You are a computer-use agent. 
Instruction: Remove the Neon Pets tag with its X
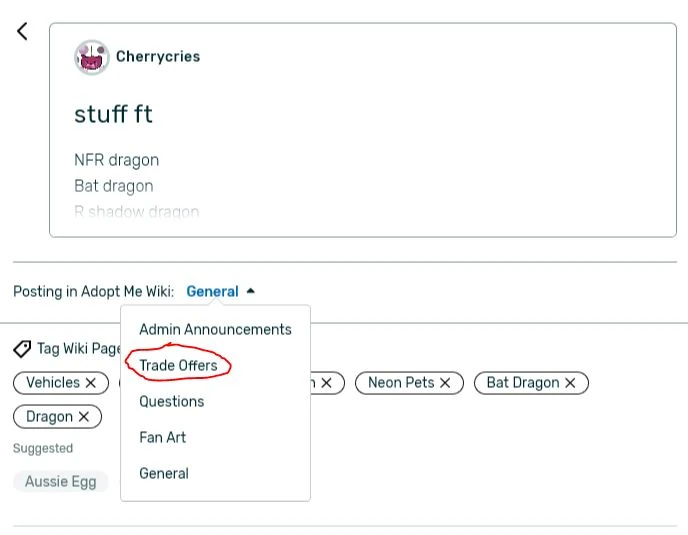pos(445,383)
